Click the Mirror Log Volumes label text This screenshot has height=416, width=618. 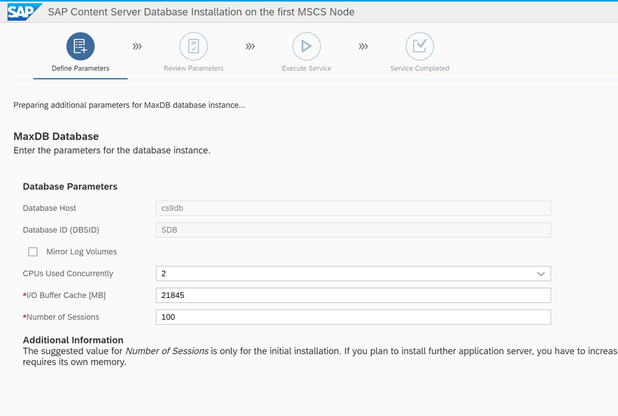tap(82, 252)
